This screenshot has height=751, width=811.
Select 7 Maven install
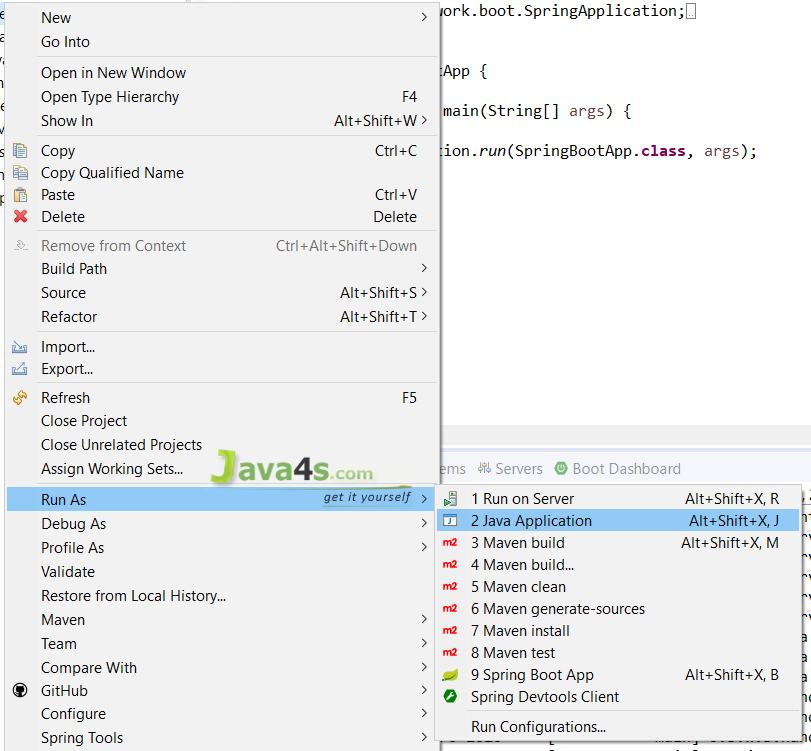[618, 630]
